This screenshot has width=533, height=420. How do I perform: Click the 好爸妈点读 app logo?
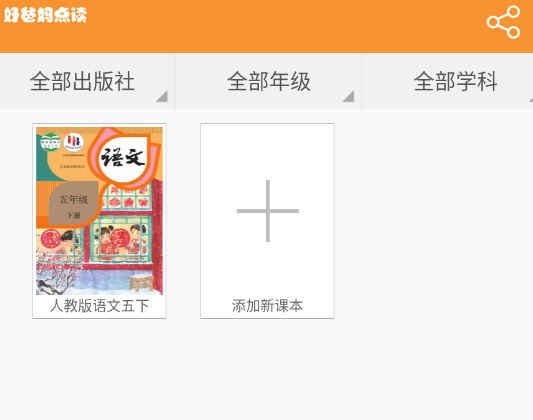point(45,15)
